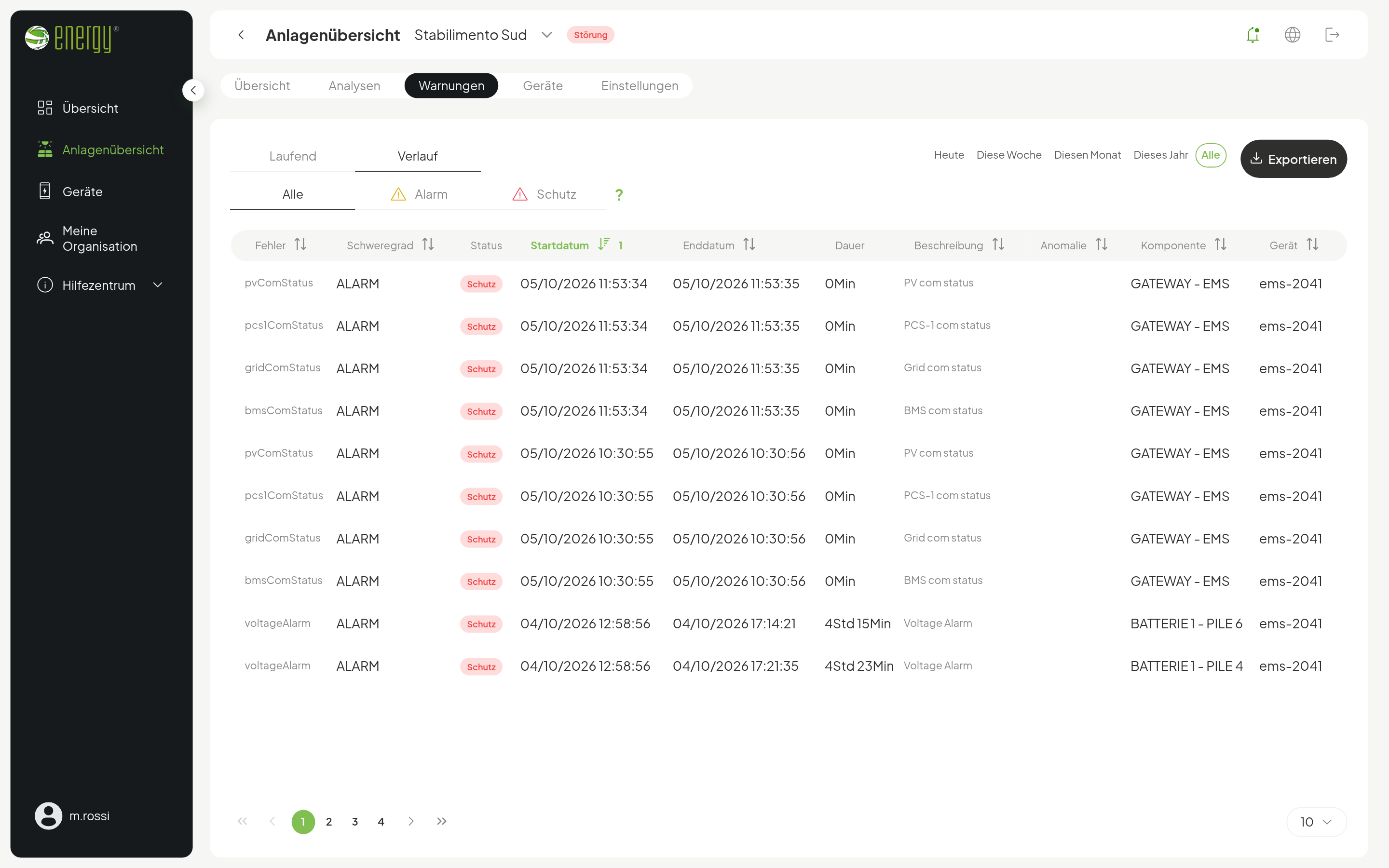Open Meine Organisation in sidebar

100,238
